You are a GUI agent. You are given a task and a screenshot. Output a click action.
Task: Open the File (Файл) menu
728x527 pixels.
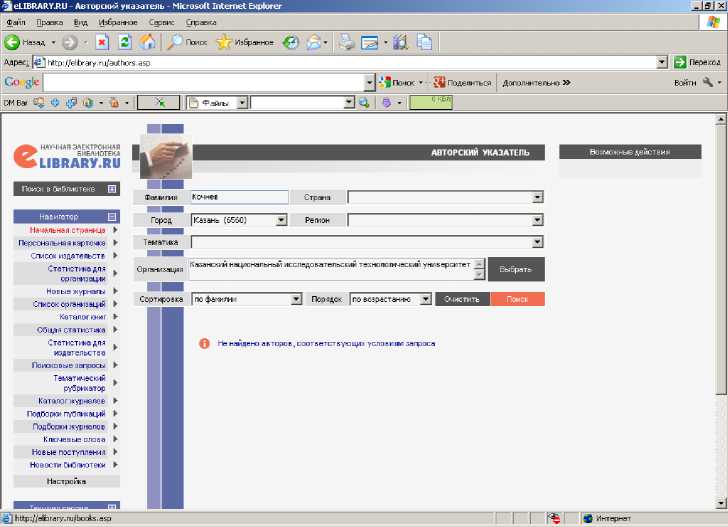point(16,22)
